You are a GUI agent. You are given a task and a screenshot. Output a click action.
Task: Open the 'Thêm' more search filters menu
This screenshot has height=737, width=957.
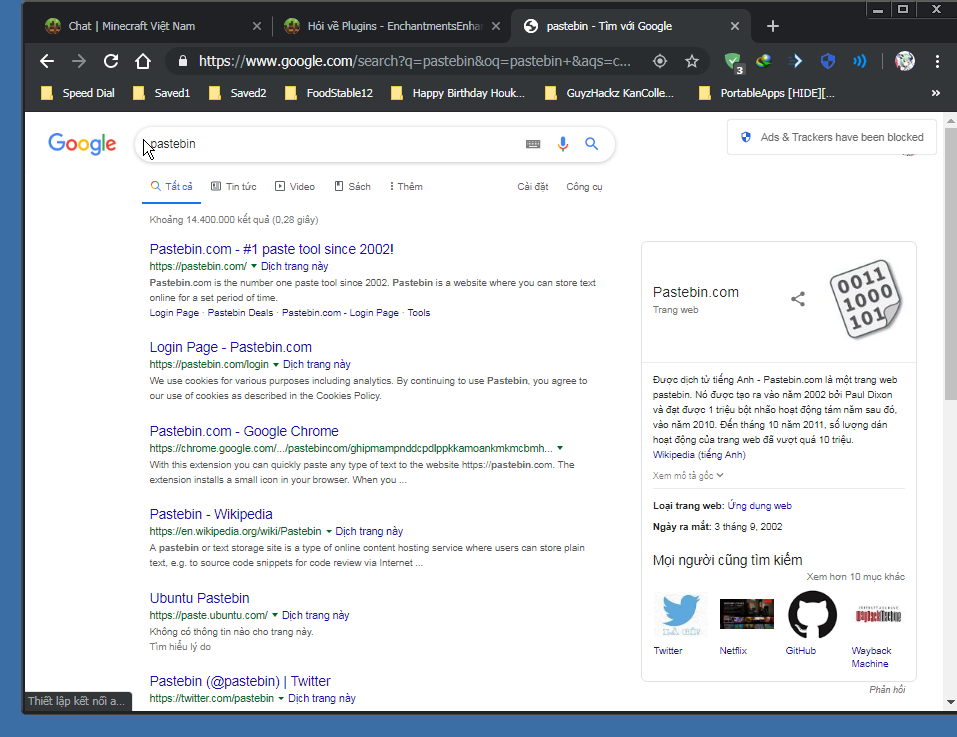(406, 187)
